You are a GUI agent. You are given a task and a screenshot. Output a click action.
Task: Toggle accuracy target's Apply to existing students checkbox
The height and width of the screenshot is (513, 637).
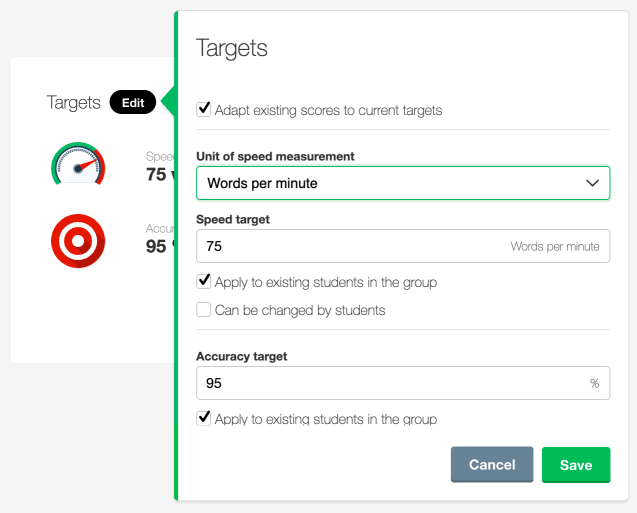point(204,418)
